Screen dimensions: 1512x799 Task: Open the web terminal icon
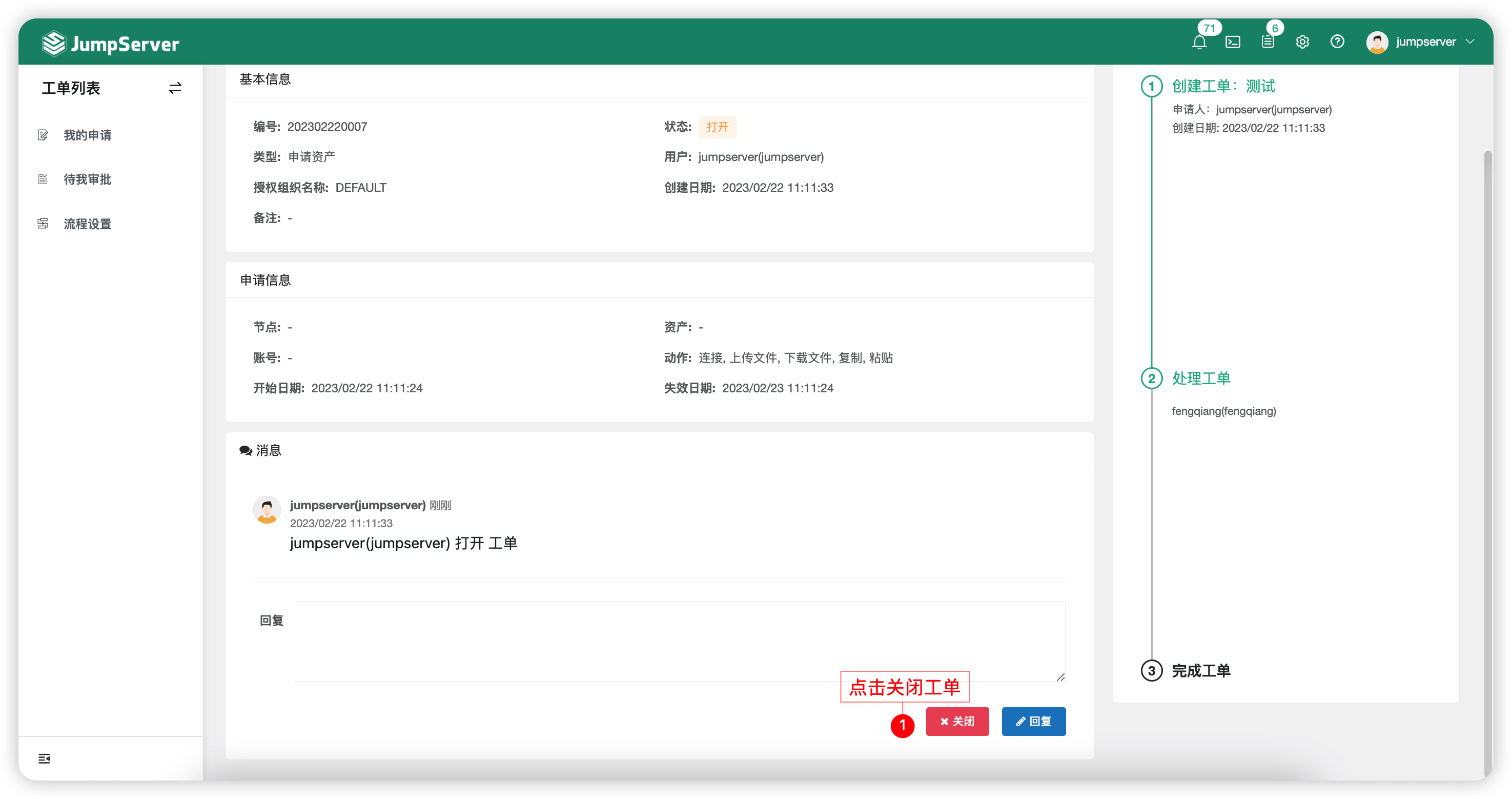click(1233, 42)
